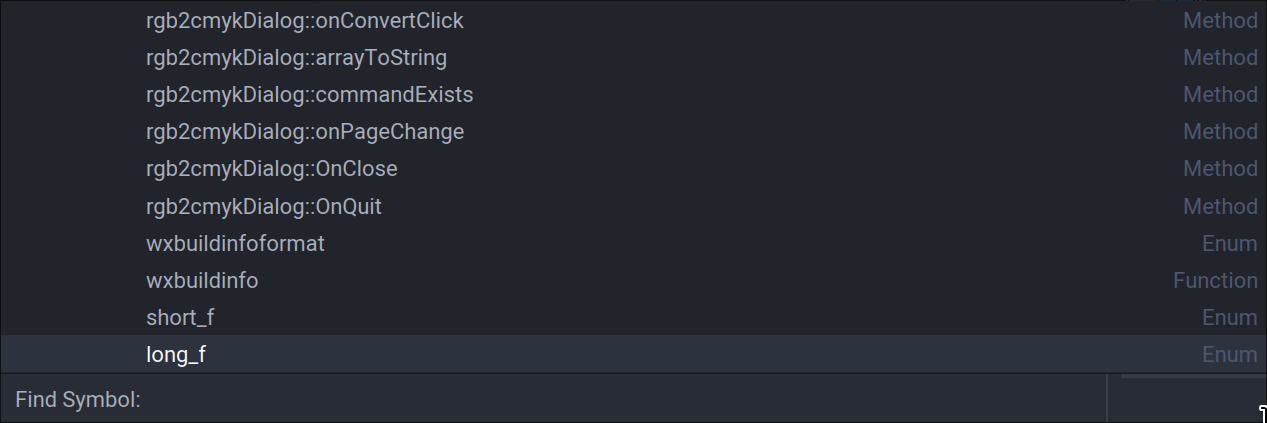Click the Method label beside onConvertClick
The width and height of the screenshot is (1267, 423).
pyautogui.click(x=1220, y=20)
